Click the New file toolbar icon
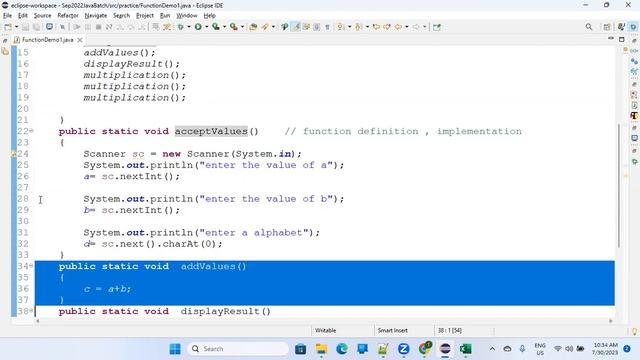The height and width of the screenshot is (360, 640). pyautogui.click(x=8, y=27)
